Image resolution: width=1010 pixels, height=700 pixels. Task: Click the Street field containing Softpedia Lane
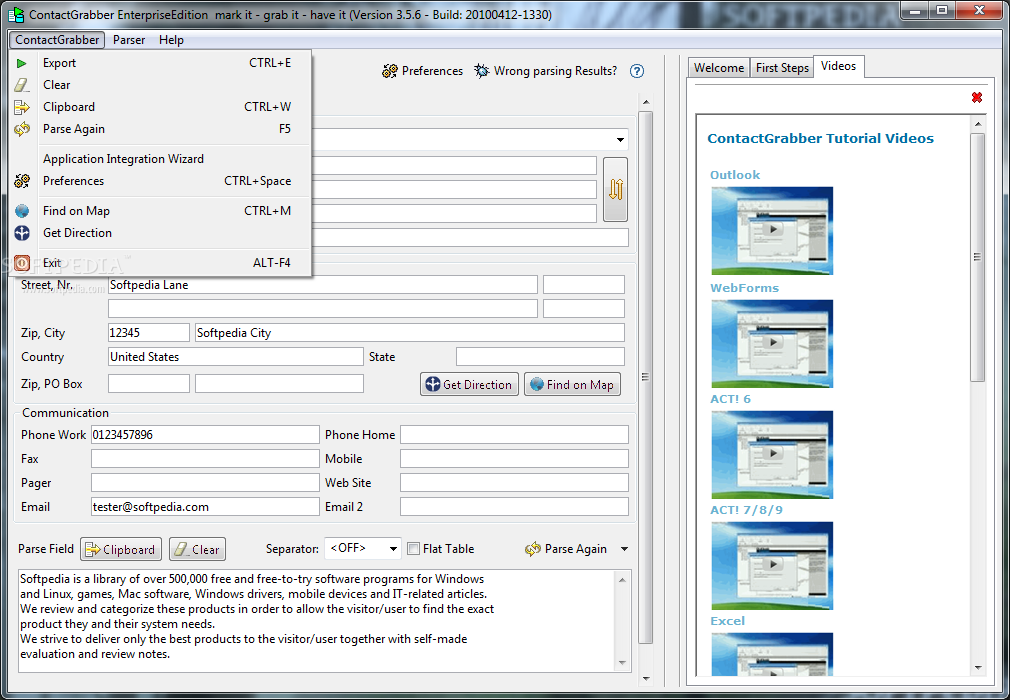click(323, 285)
